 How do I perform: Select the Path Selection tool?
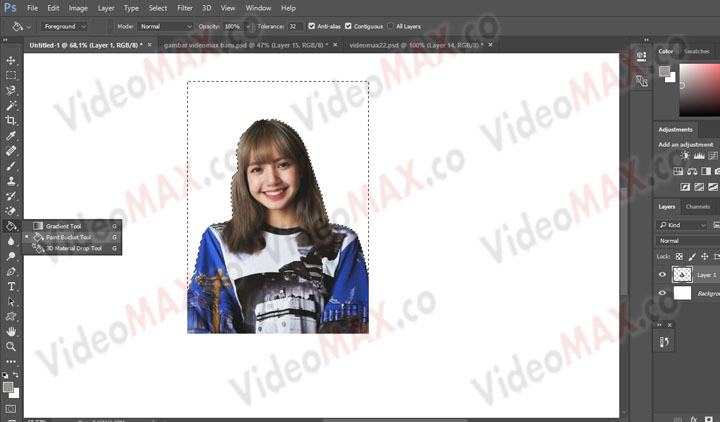point(11,302)
